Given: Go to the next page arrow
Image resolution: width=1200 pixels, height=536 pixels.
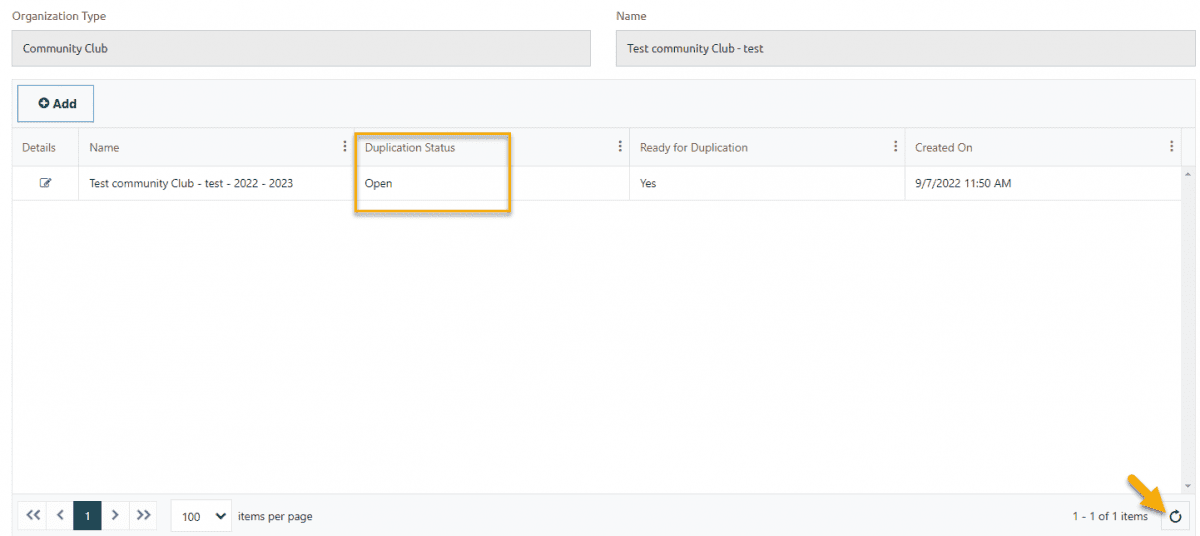Looking at the screenshot, I should point(115,516).
